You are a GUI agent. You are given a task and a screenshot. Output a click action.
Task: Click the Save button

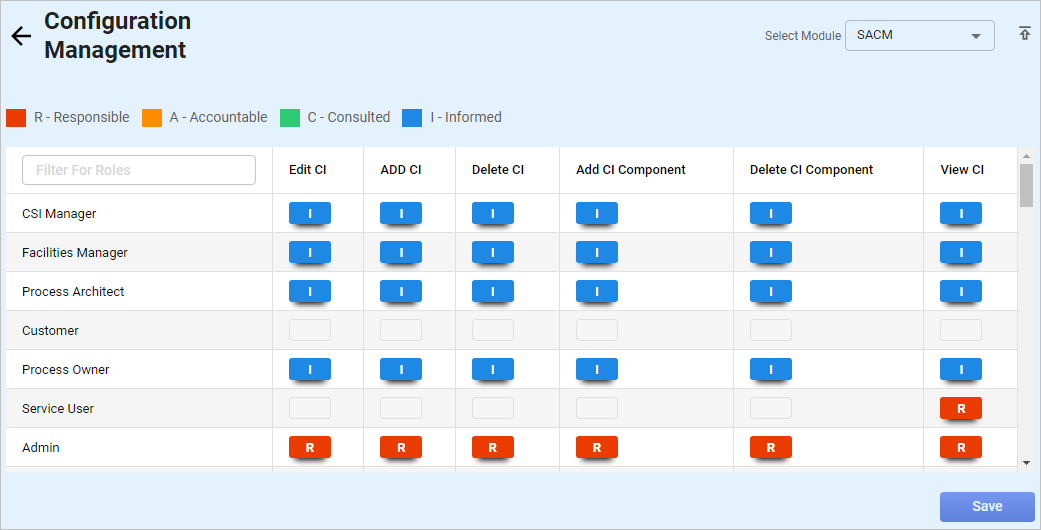[987, 507]
